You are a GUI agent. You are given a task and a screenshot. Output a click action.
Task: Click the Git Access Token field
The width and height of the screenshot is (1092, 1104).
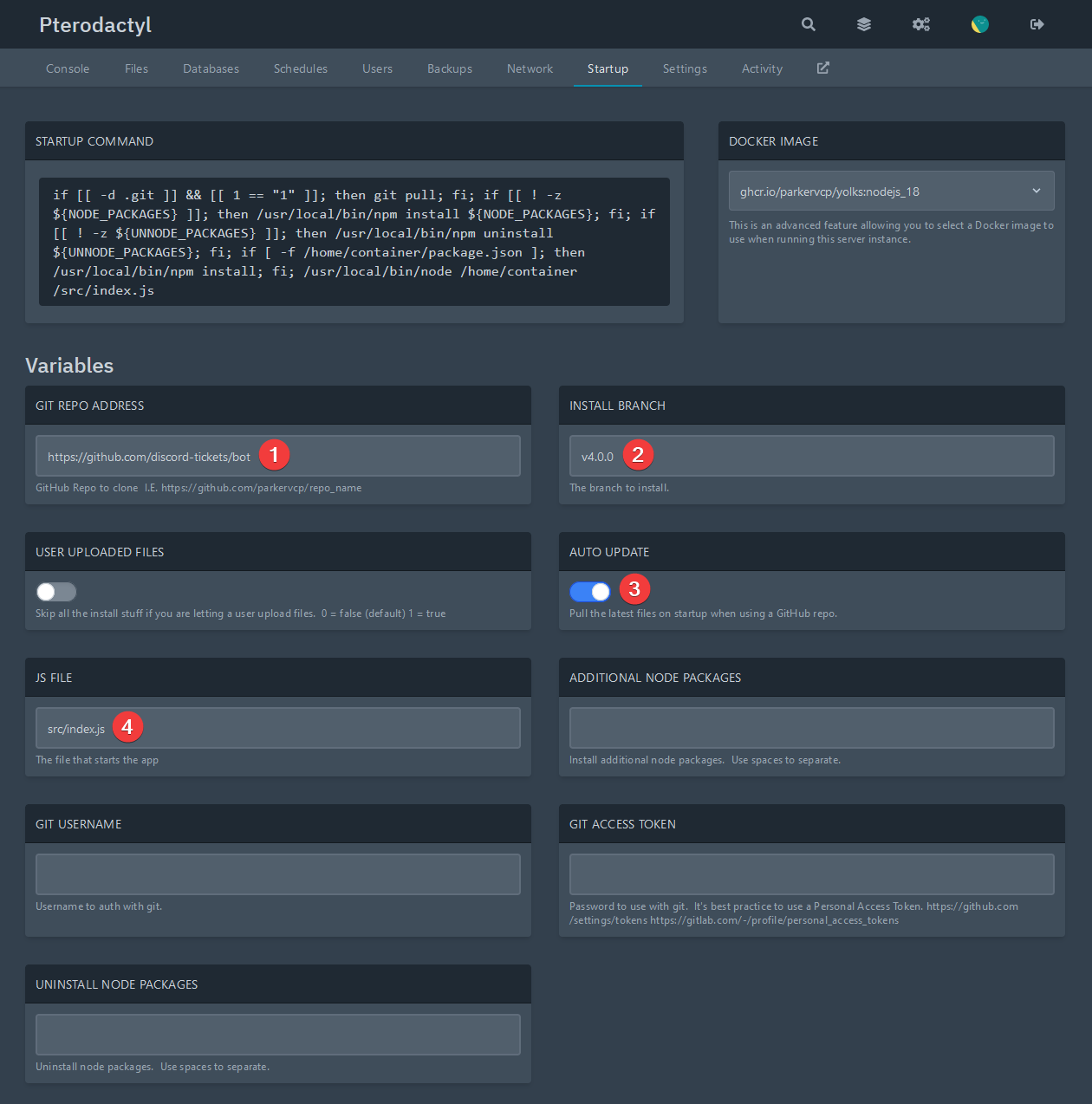pyautogui.click(x=811, y=873)
